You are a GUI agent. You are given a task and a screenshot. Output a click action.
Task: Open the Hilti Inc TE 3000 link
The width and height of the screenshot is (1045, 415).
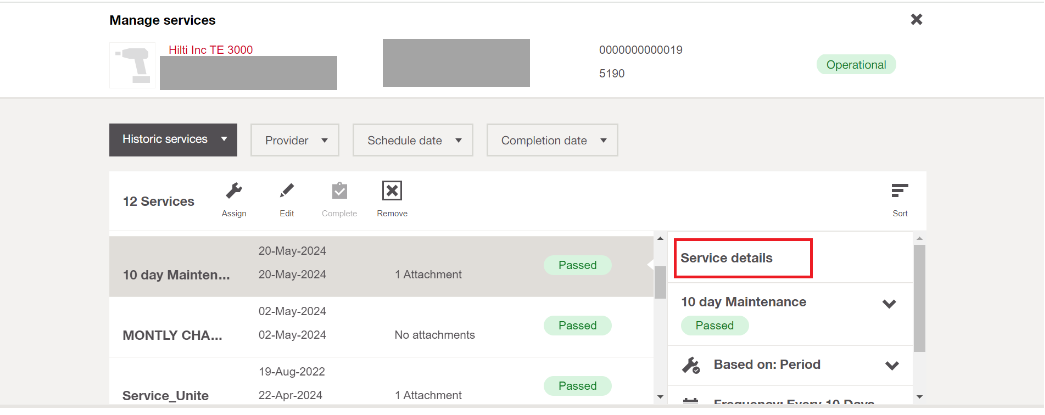click(x=210, y=50)
